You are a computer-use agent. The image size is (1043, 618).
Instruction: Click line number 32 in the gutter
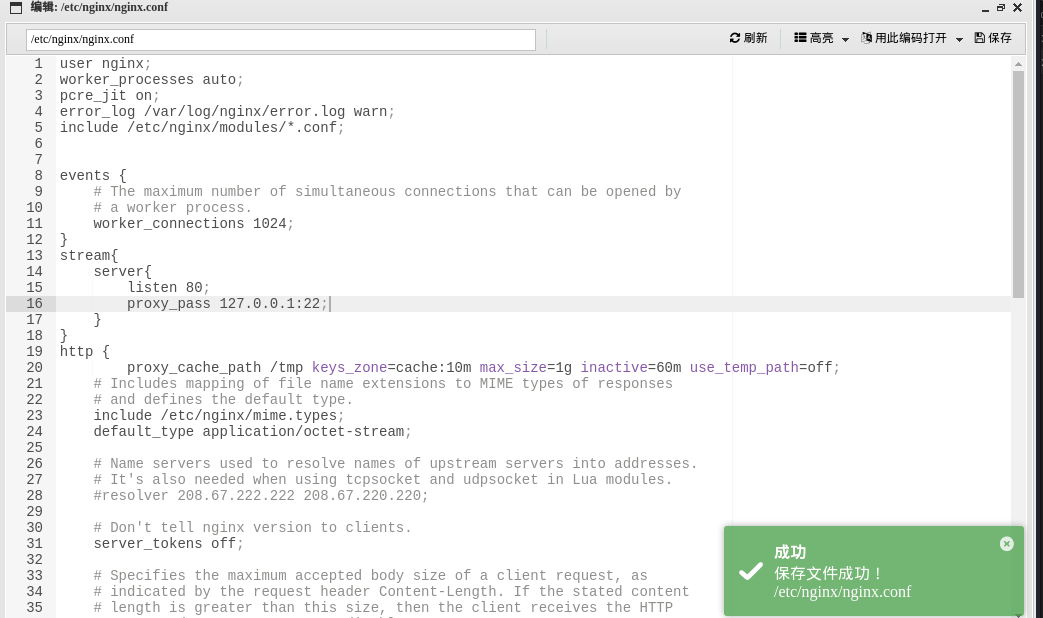coord(35,559)
